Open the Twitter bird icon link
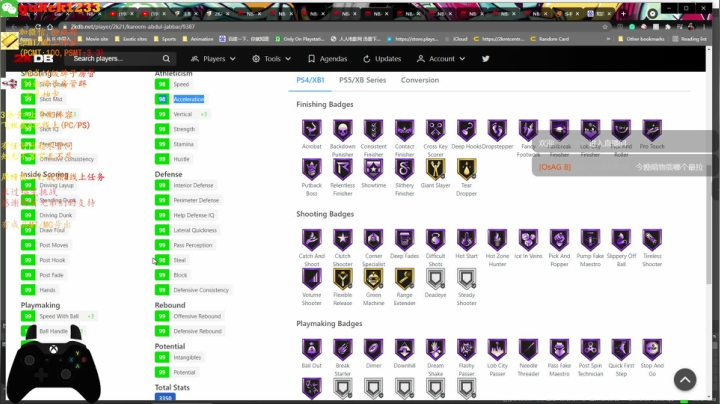The width and height of the screenshot is (720, 404). tap(485, 59)
